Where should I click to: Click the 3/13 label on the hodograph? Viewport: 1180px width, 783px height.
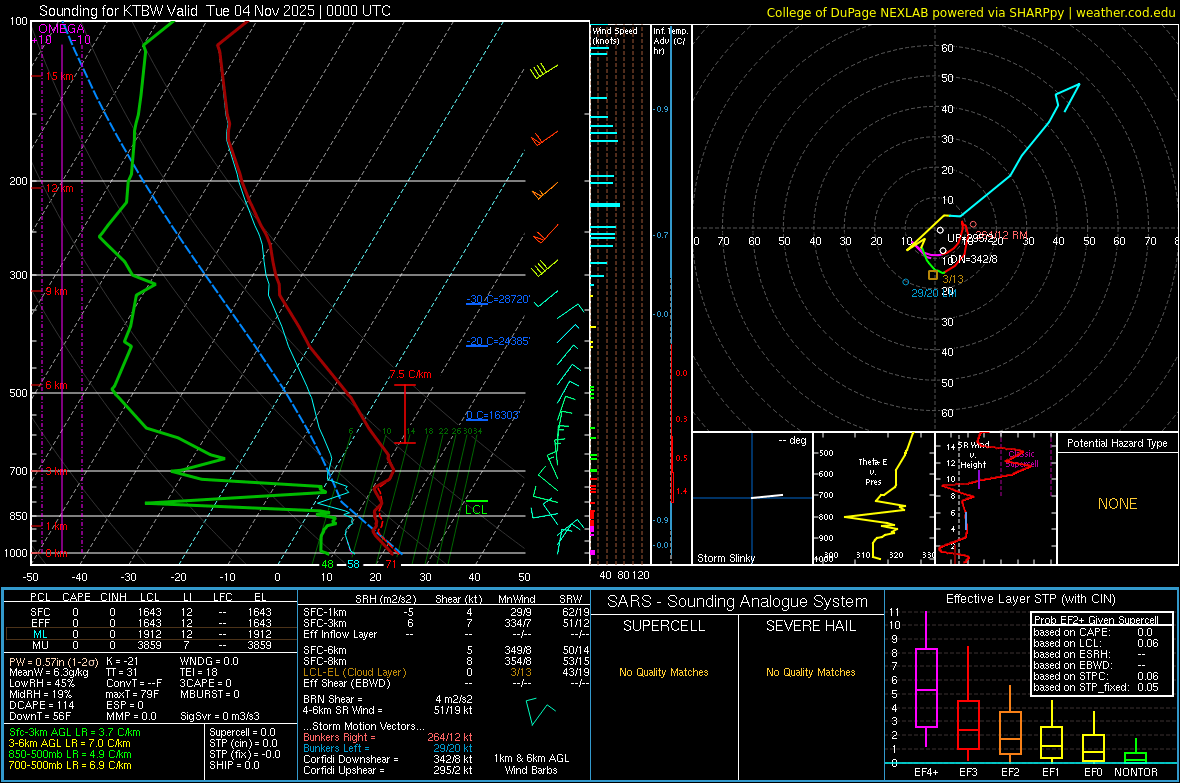pyautogui.click(x=953, y=279)
